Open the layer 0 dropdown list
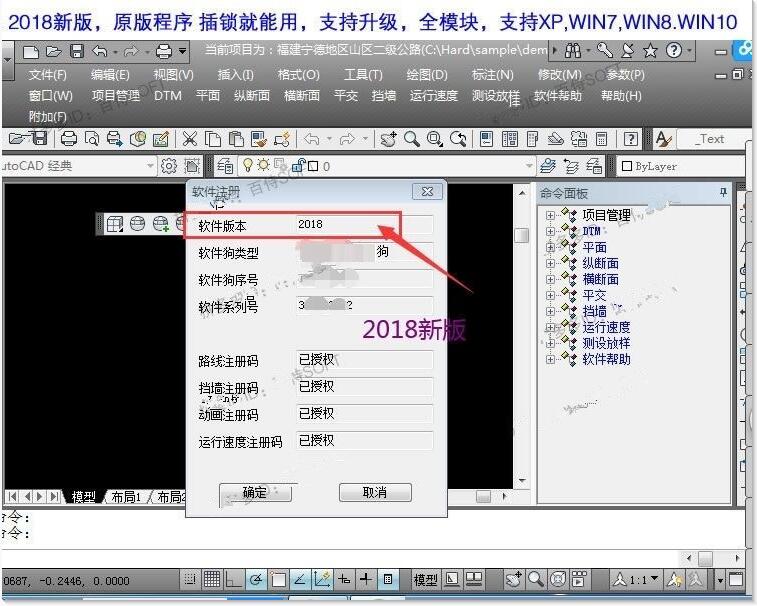Viewport: 757px width, 606px height. (529, 166)
